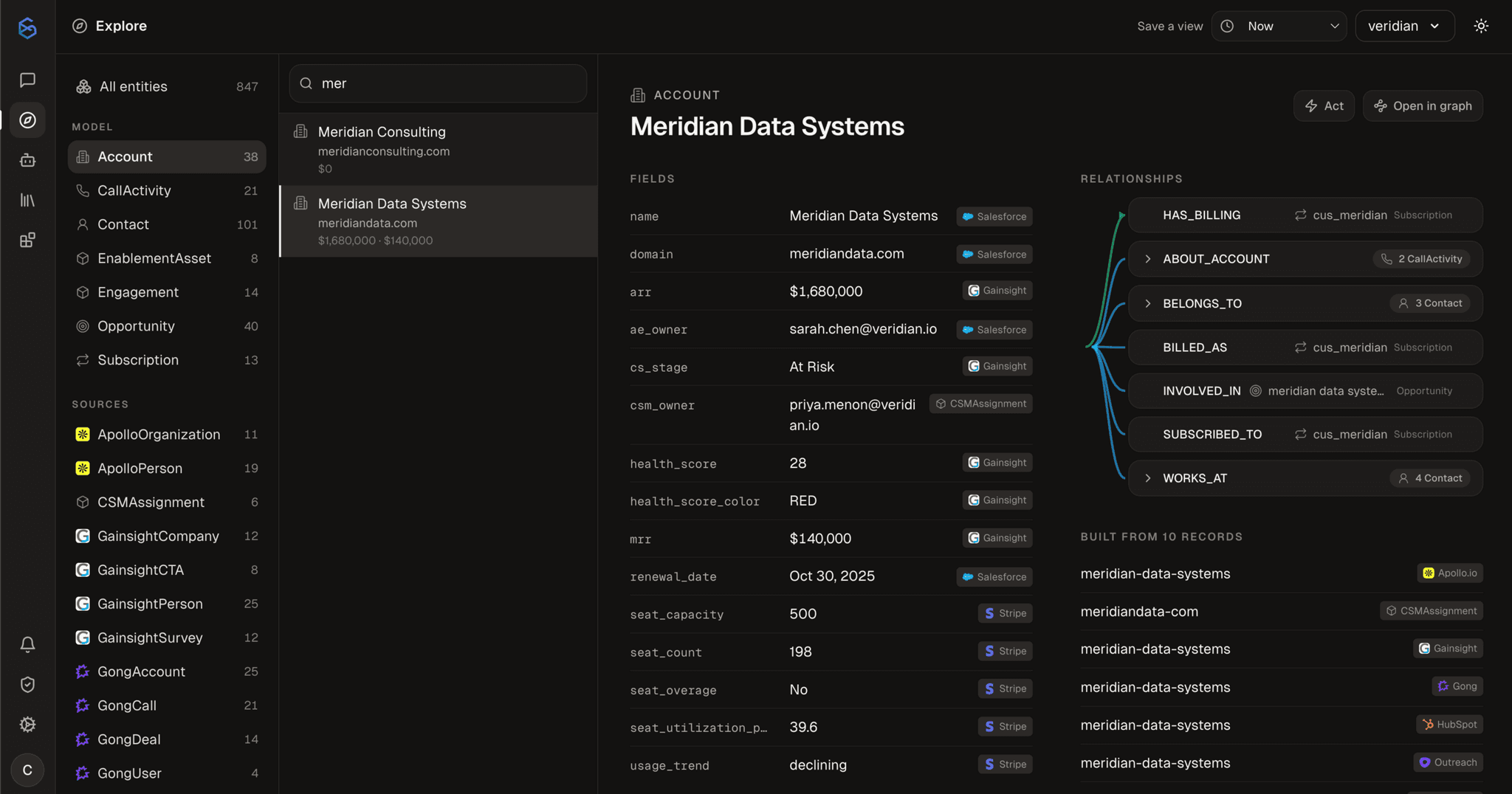Expand the BELONGS_TO relationship chevron
The width and height of the screenshot is (1512, 794).
[1147, 303]
